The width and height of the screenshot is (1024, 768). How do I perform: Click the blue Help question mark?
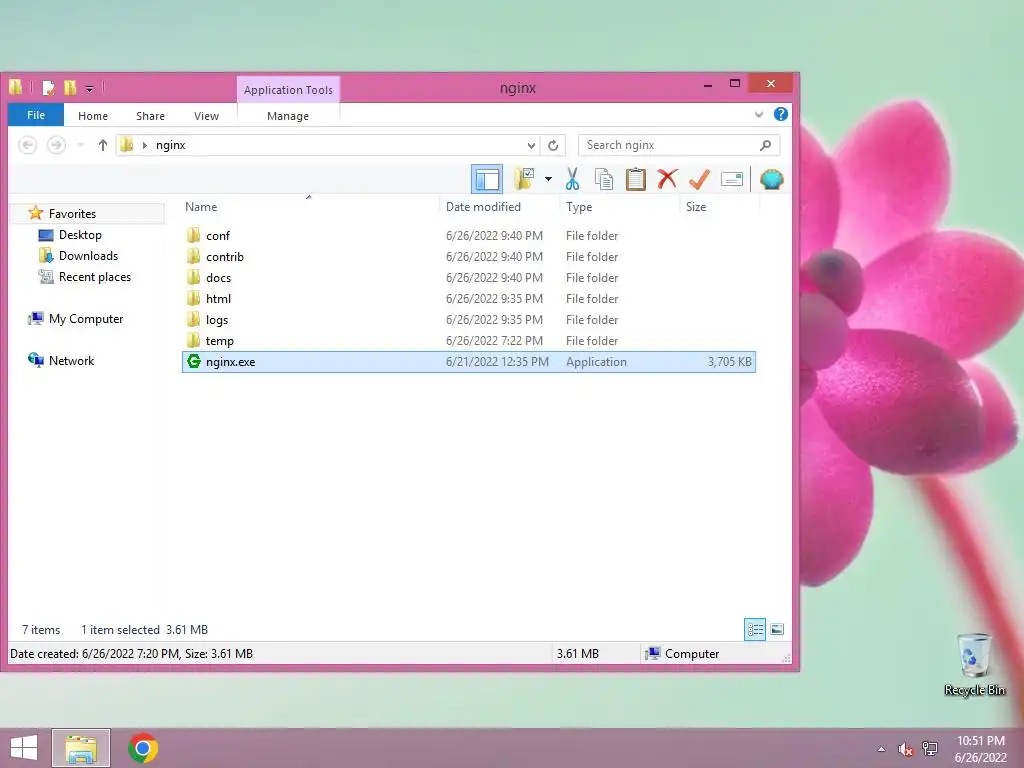tap(780, 114)
